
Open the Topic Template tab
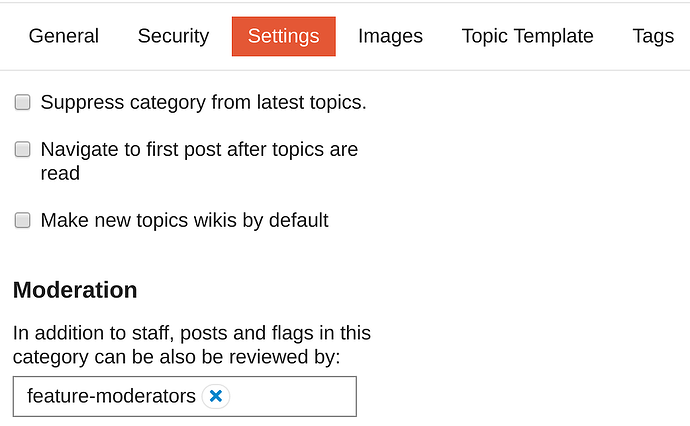[x=527, y=36]
